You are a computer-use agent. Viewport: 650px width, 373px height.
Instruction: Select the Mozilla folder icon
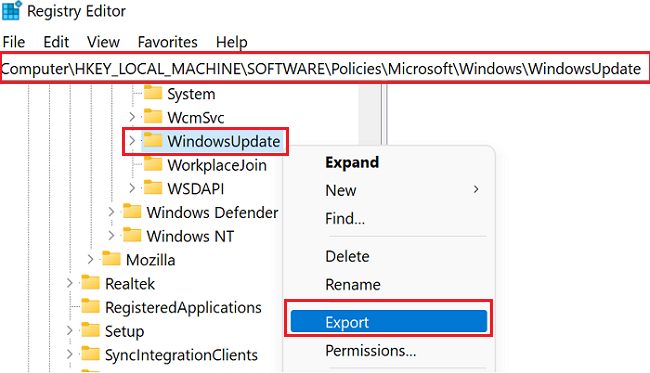[112, 259]
